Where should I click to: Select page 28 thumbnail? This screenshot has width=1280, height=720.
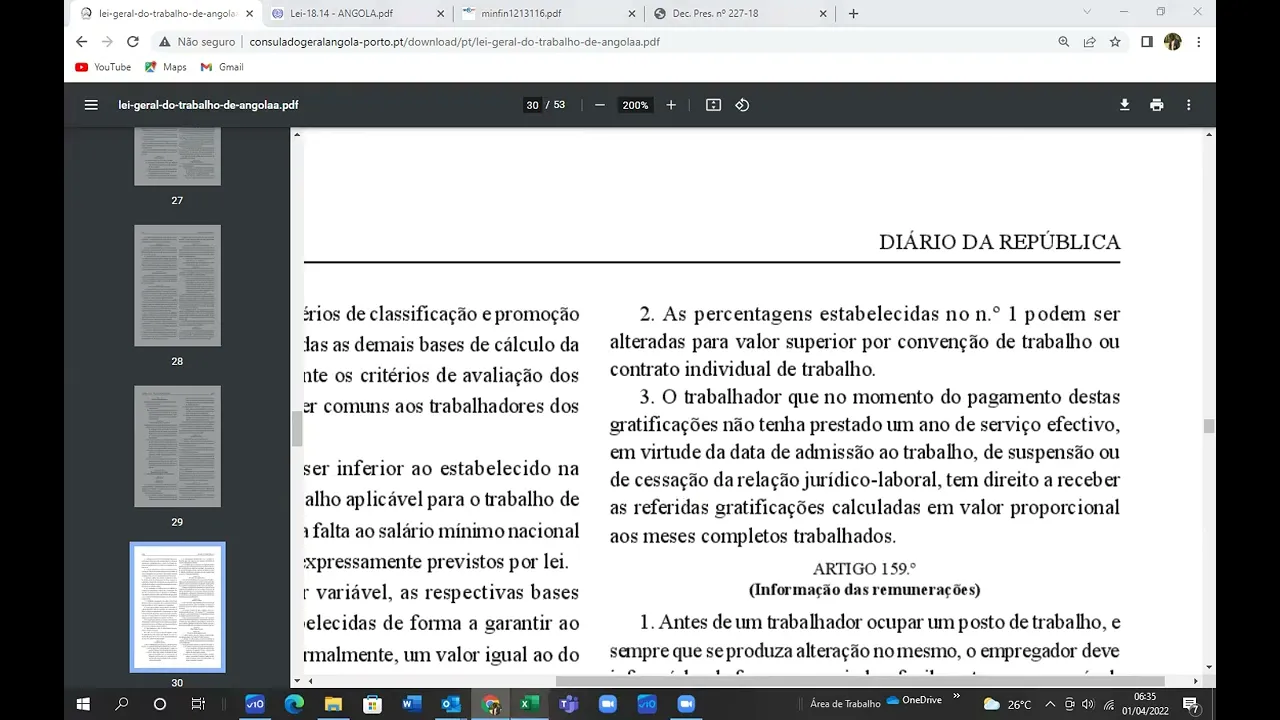[x=177, y=286]
